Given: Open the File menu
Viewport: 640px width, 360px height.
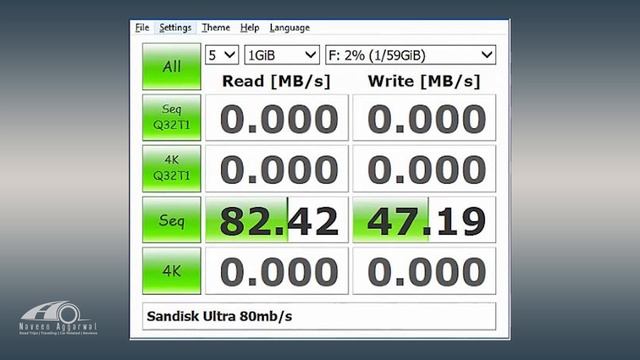Looking at the screenshot, I should (142, 28).
